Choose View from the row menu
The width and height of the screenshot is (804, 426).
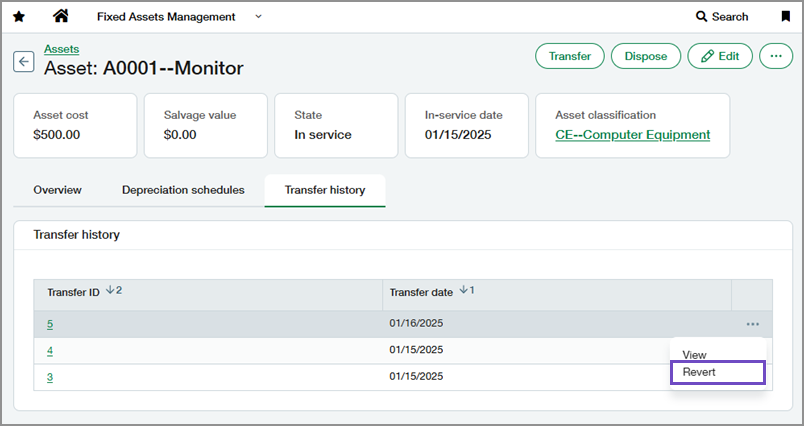pyautogui.click(x=694, y=355)
